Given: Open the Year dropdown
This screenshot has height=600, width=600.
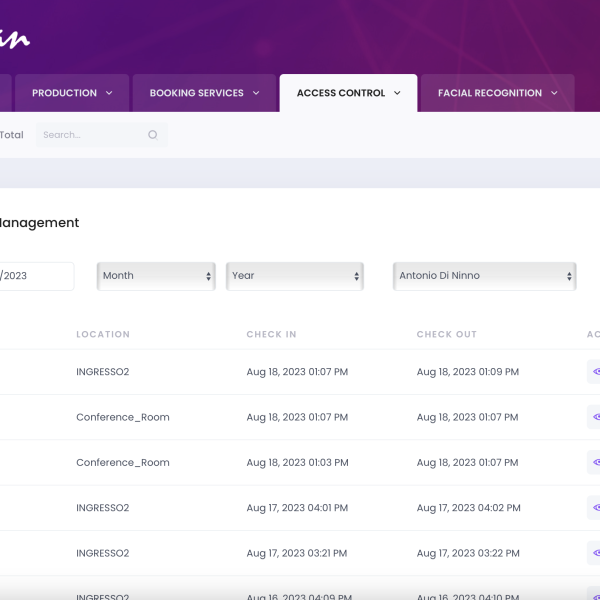Looking at the screenshot, I should click(x=295, y=276).
